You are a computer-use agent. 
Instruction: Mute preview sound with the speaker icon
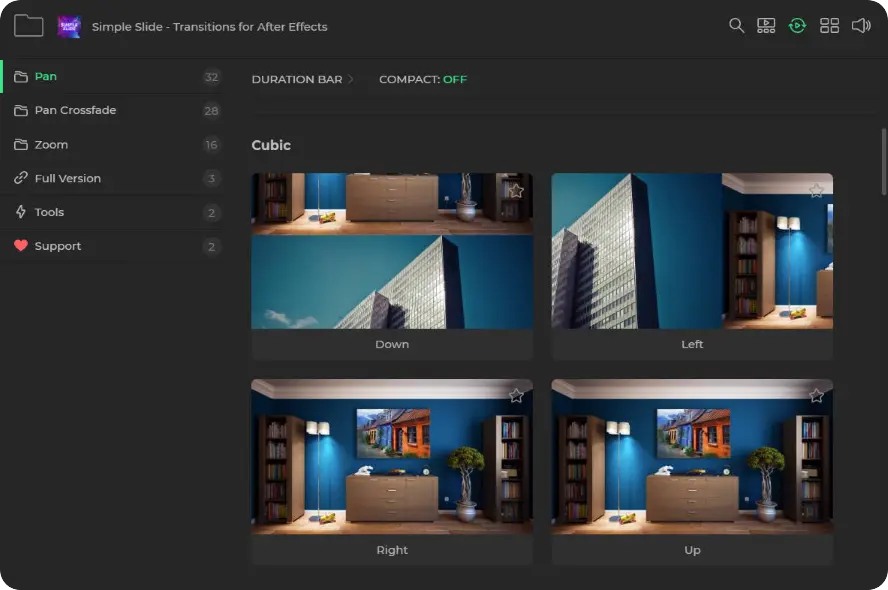860,26
